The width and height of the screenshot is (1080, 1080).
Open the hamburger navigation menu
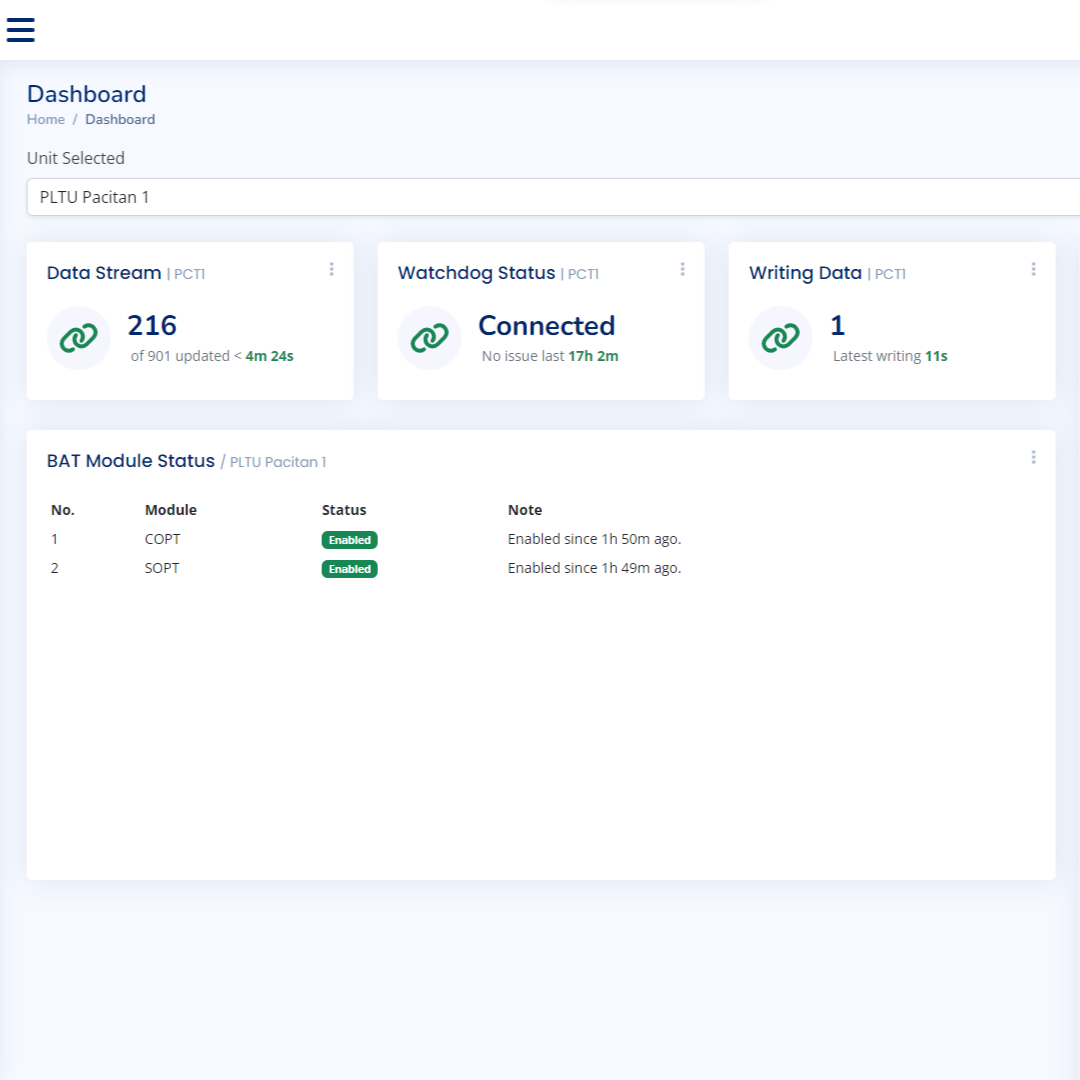tap(21, 30)
